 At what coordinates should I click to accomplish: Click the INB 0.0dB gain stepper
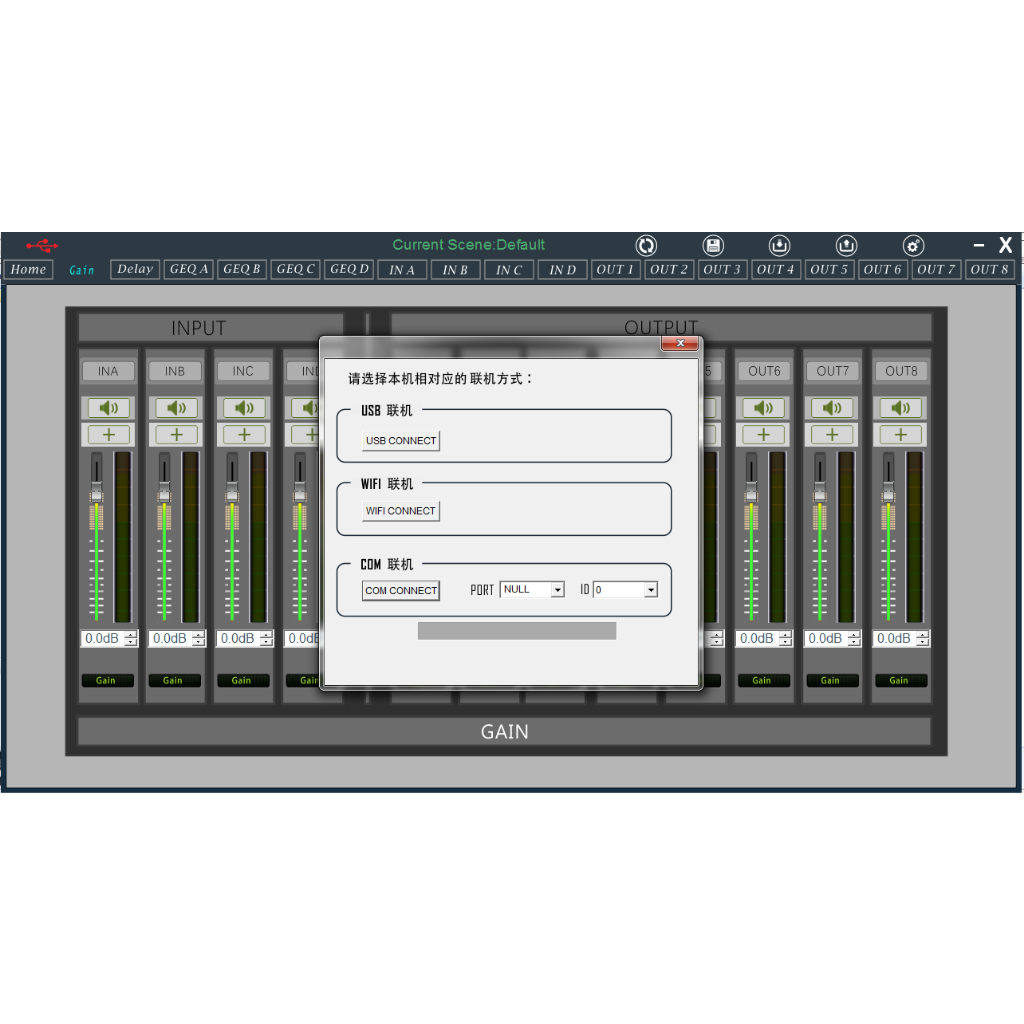point(199,639)
